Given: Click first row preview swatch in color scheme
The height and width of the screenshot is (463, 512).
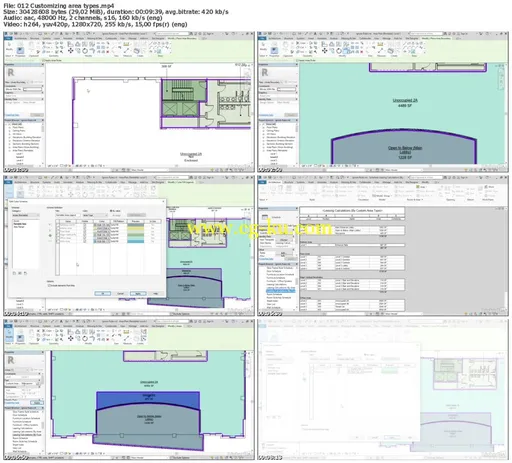Looking at the screenshot, I should [x=136, y=225].
